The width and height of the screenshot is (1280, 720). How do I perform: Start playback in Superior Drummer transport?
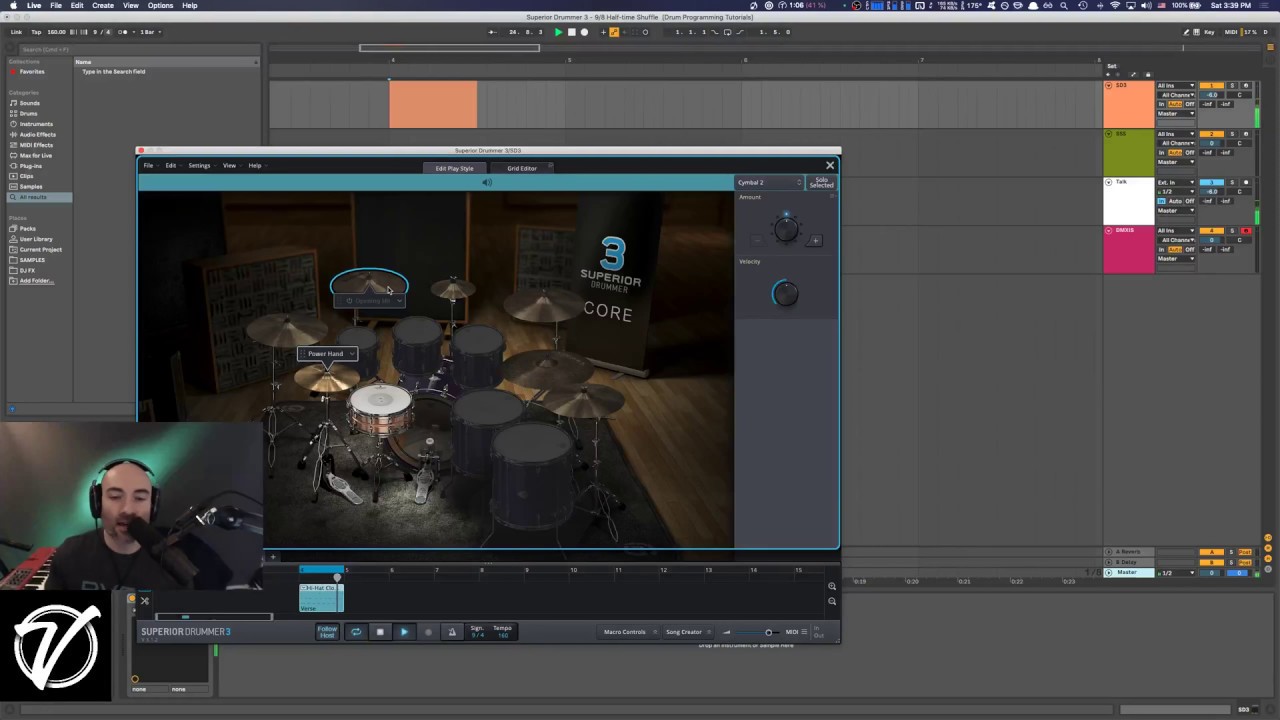click(404, 632)
